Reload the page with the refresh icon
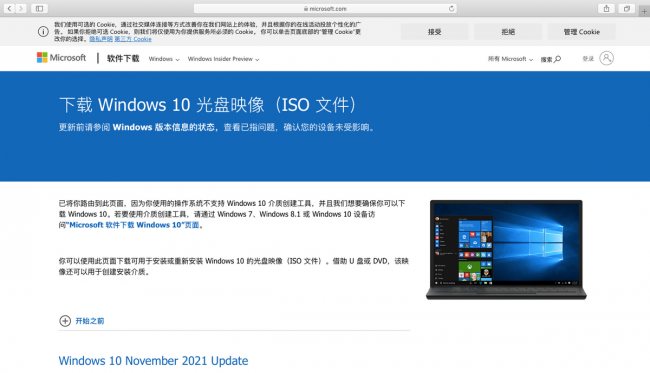 (x=451, y=8)
